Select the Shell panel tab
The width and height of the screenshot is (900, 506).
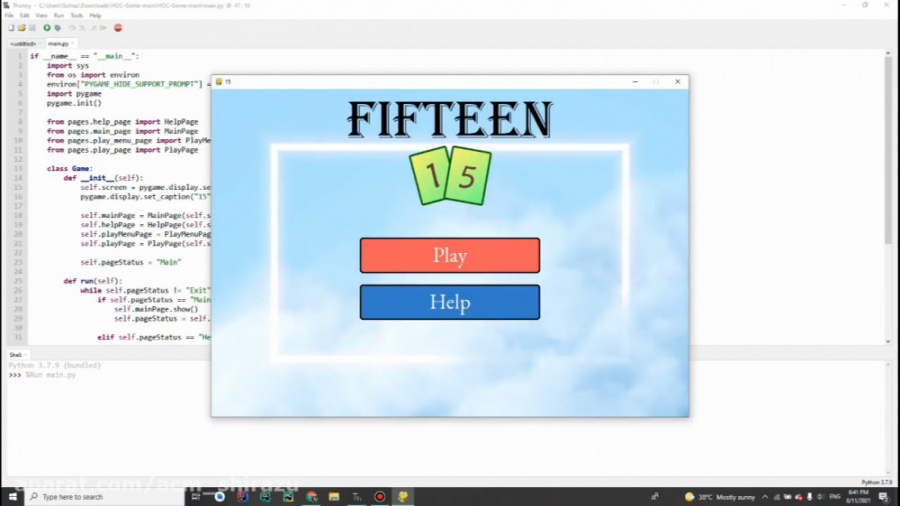(15, 355)
